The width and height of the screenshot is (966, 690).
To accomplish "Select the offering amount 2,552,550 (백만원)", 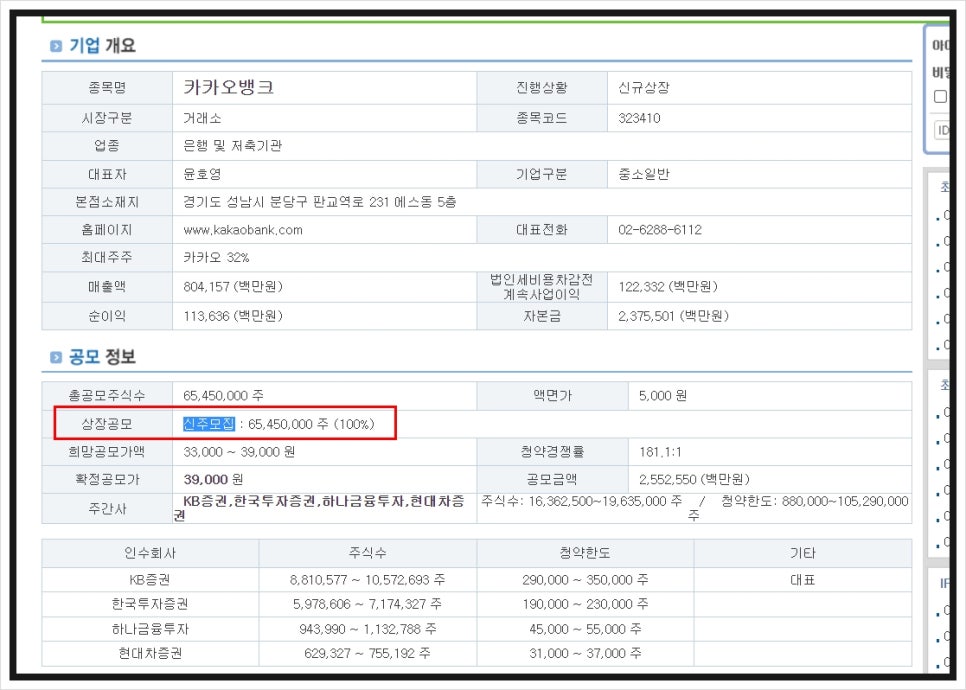I will (x=694, y=479).
